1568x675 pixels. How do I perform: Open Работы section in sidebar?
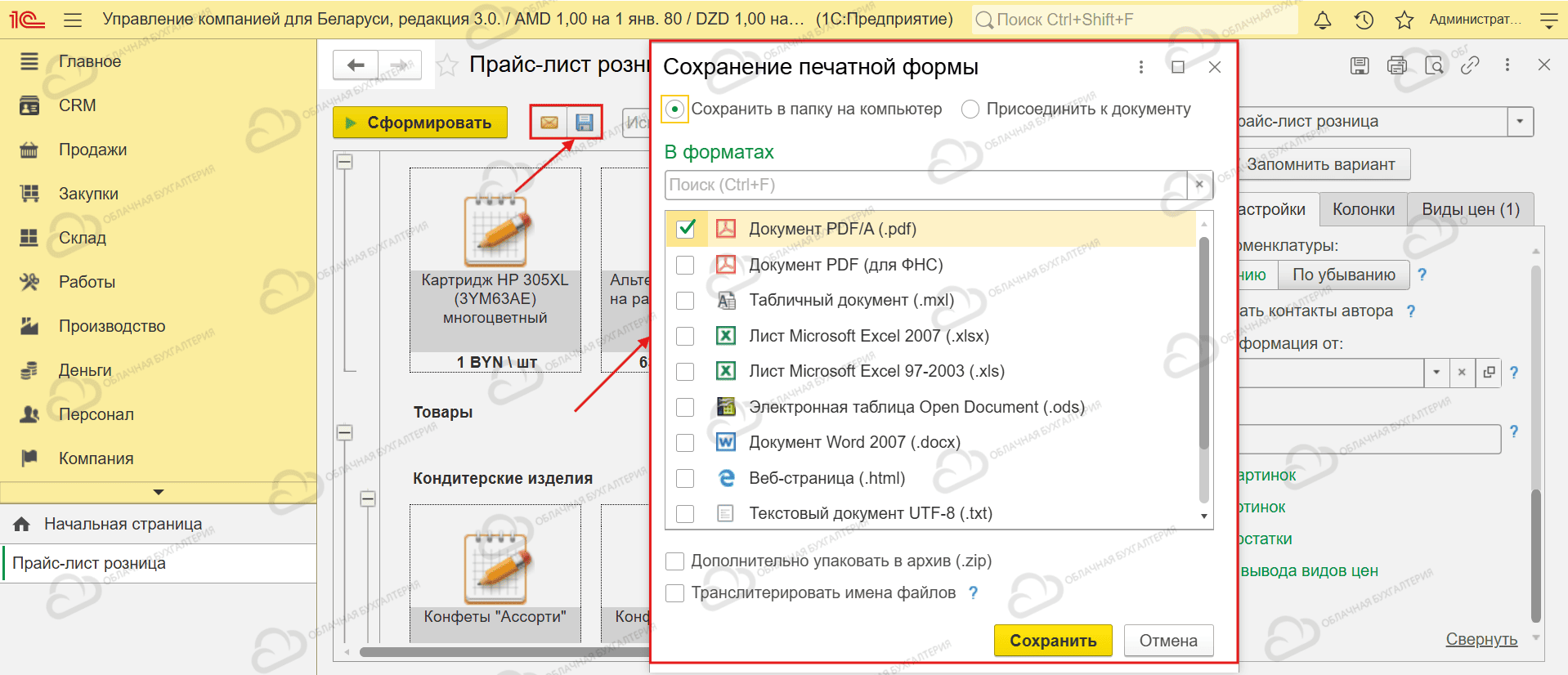click(87, 282)
